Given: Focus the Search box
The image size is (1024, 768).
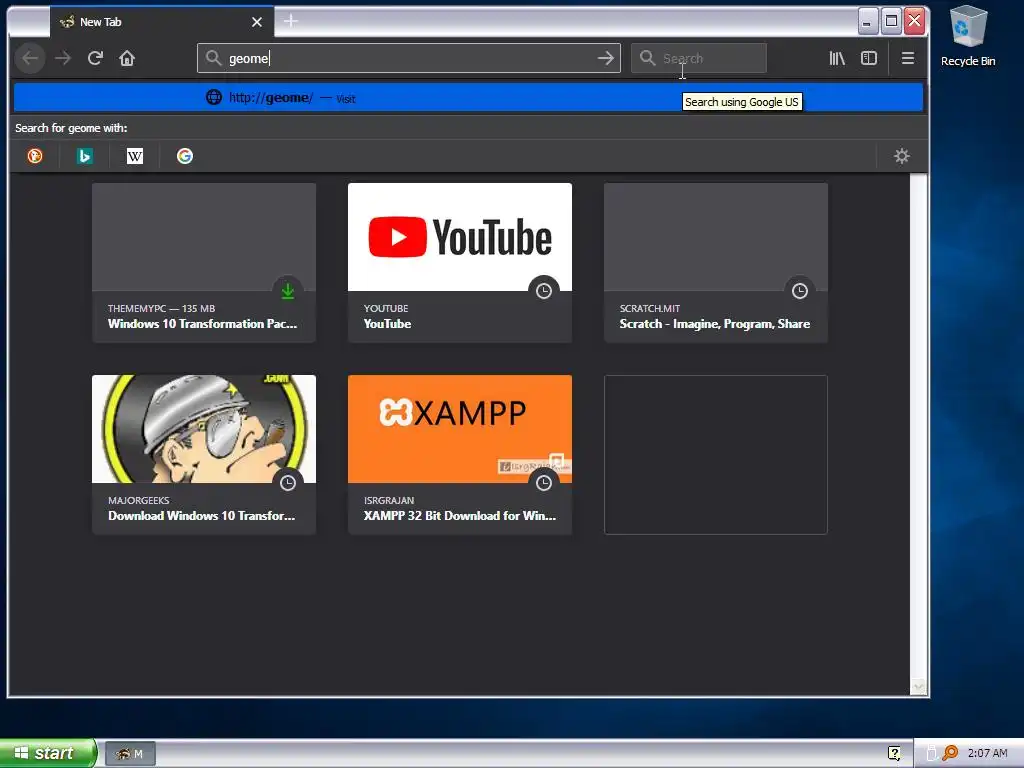Looking at the screenshot, I should point(699,59).
